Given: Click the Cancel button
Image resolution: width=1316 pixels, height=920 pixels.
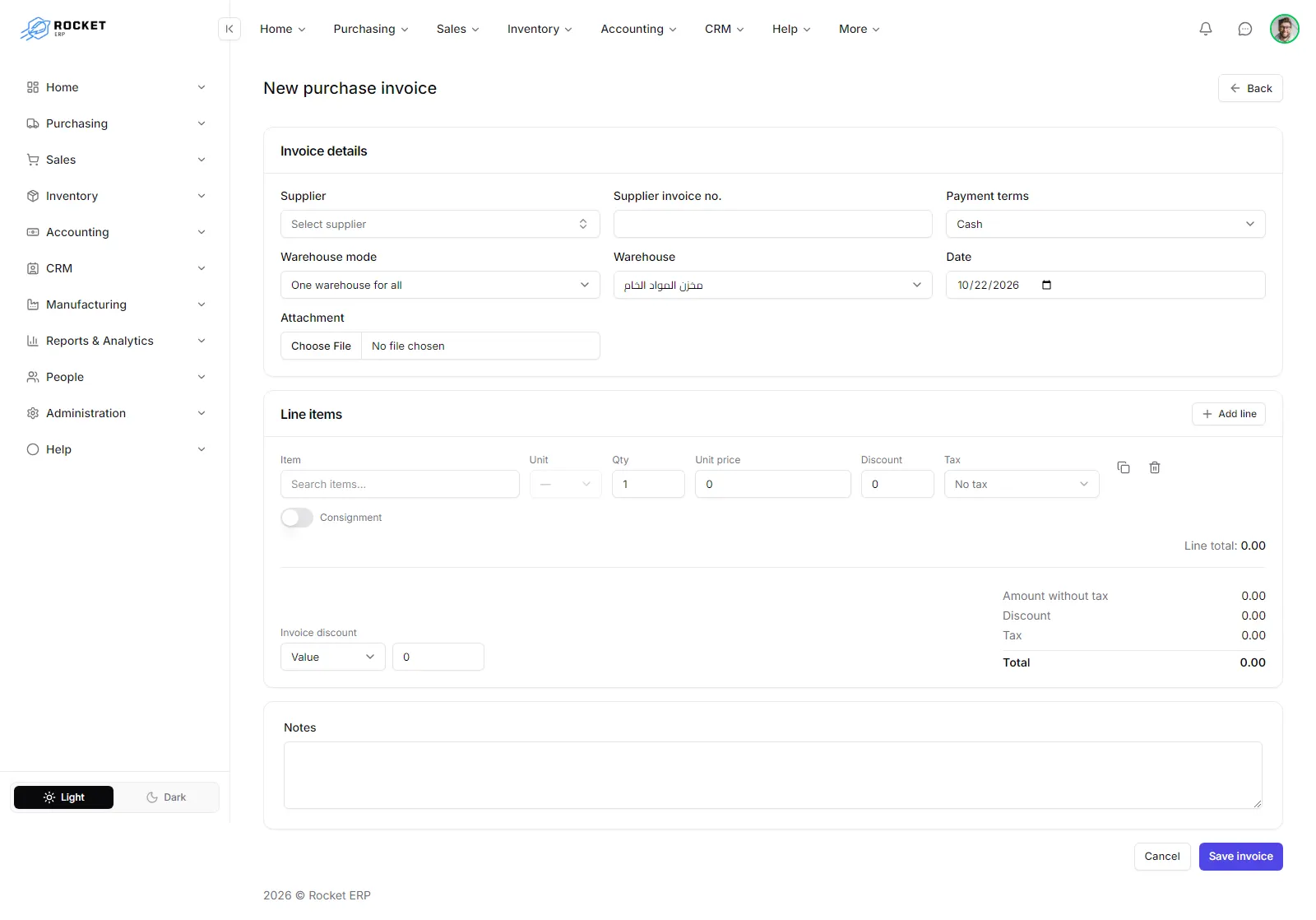Looking at the screenshot, I should [x=1162, y=857].
